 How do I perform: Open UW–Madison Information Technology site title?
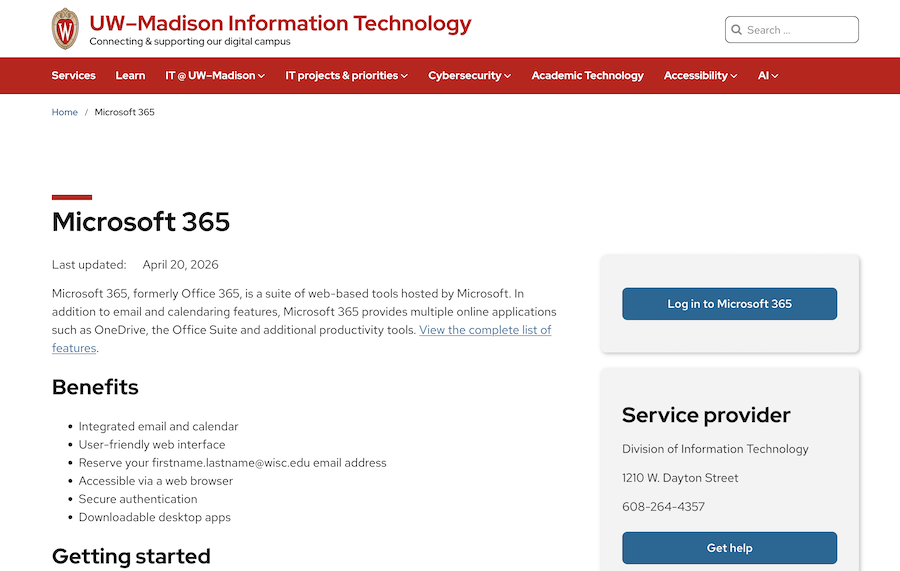[280, 23]
